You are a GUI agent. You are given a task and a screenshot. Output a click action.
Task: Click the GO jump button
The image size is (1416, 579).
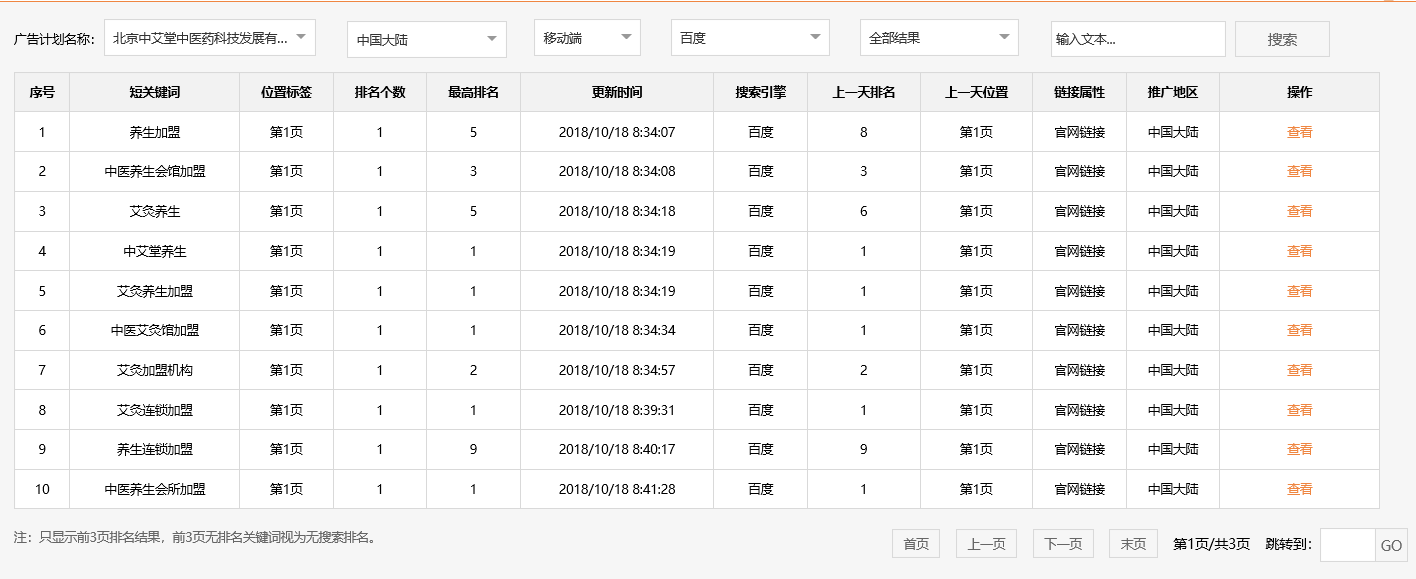(x=1391, y=543)
